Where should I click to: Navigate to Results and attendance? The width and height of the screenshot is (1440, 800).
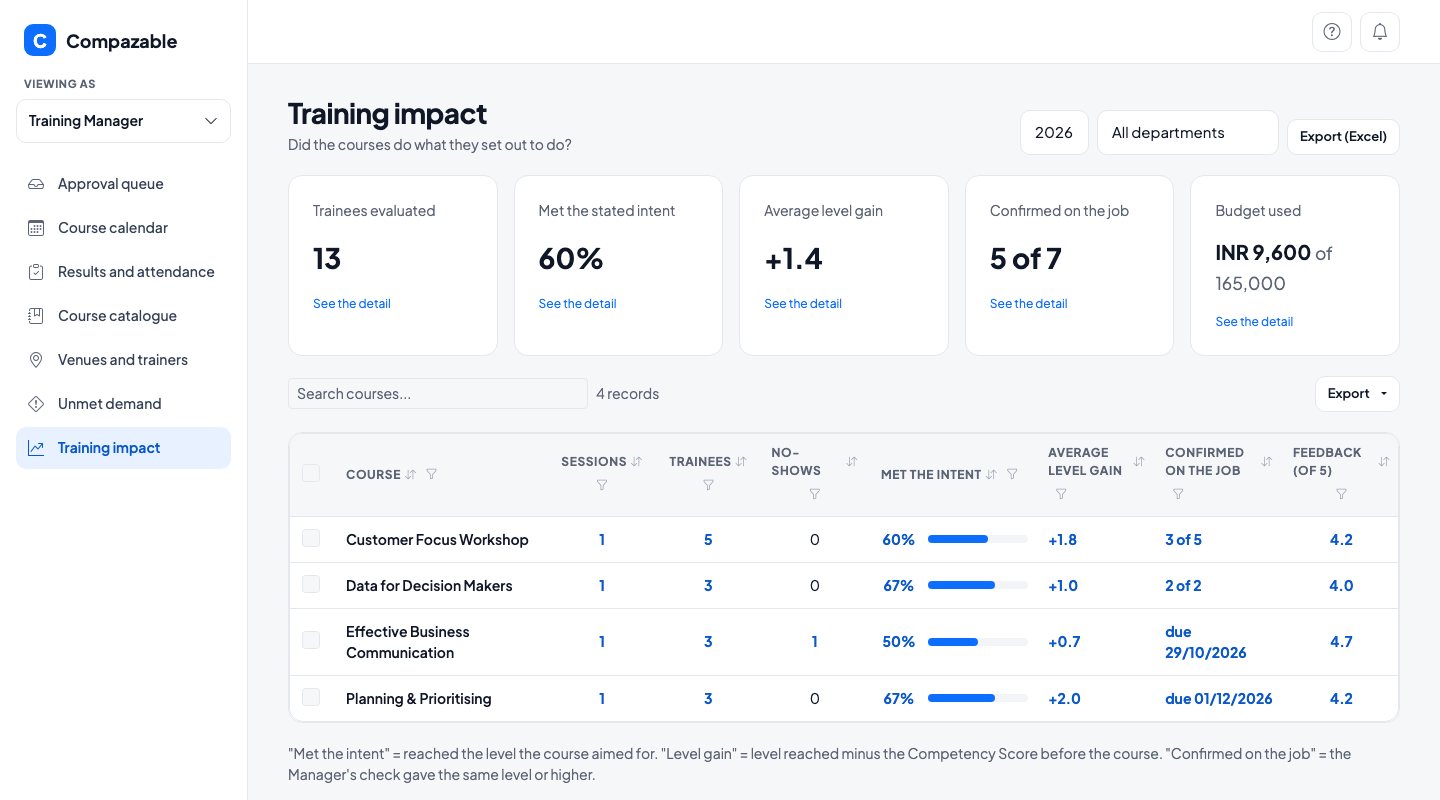(x=123, y=272)
